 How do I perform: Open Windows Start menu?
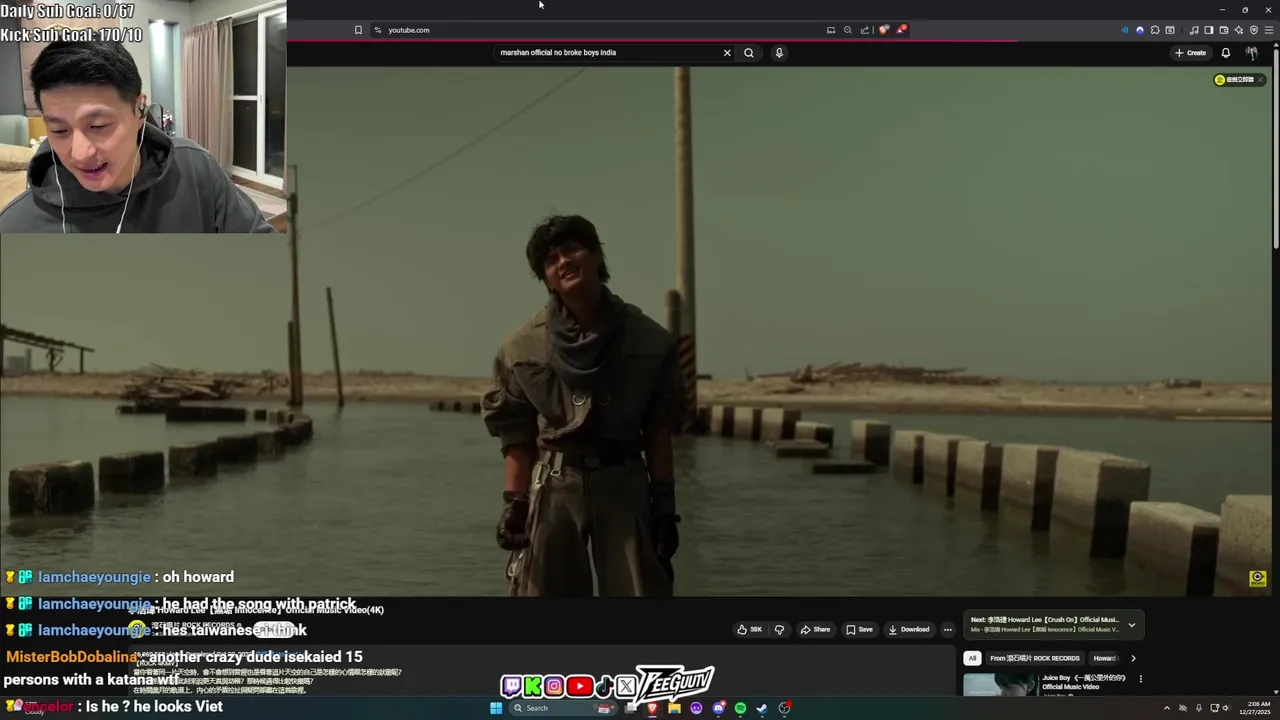coord(496,708)
